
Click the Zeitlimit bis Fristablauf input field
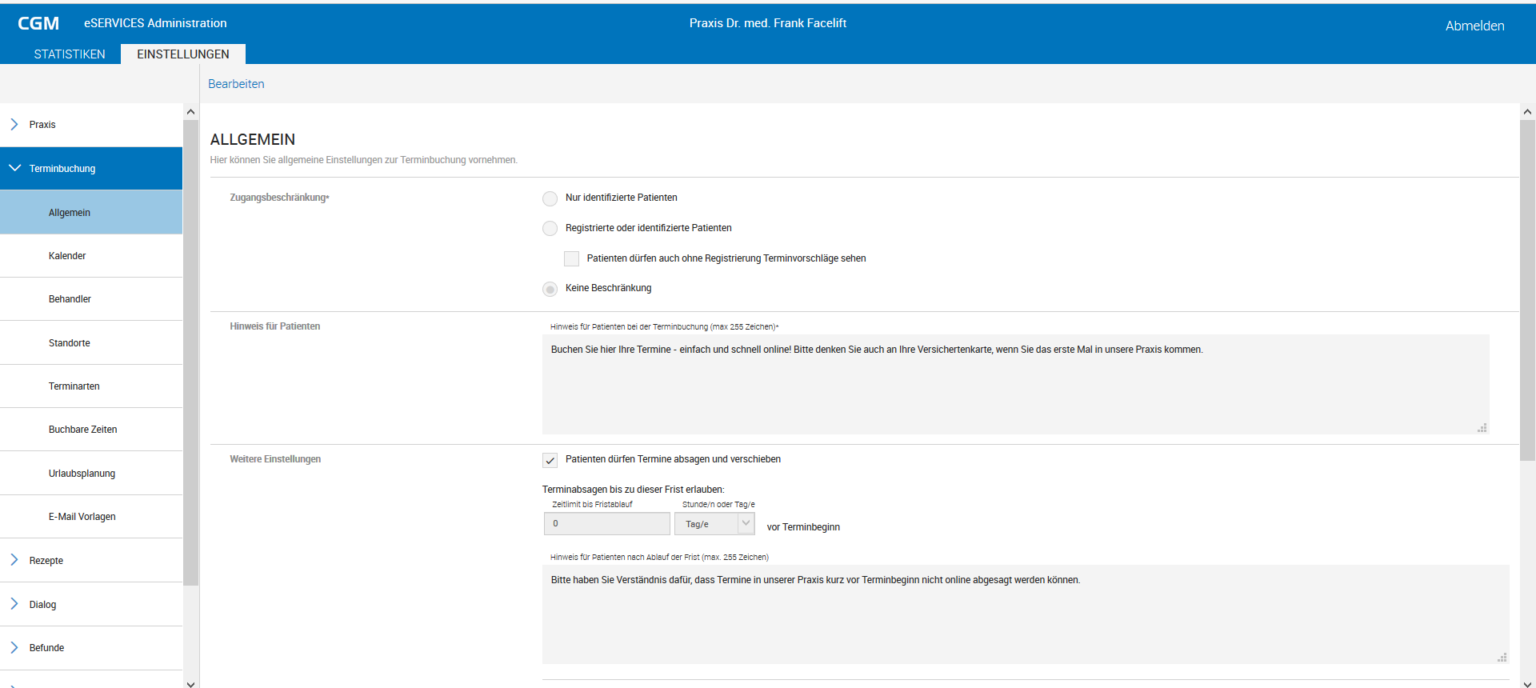pos(605,523)
